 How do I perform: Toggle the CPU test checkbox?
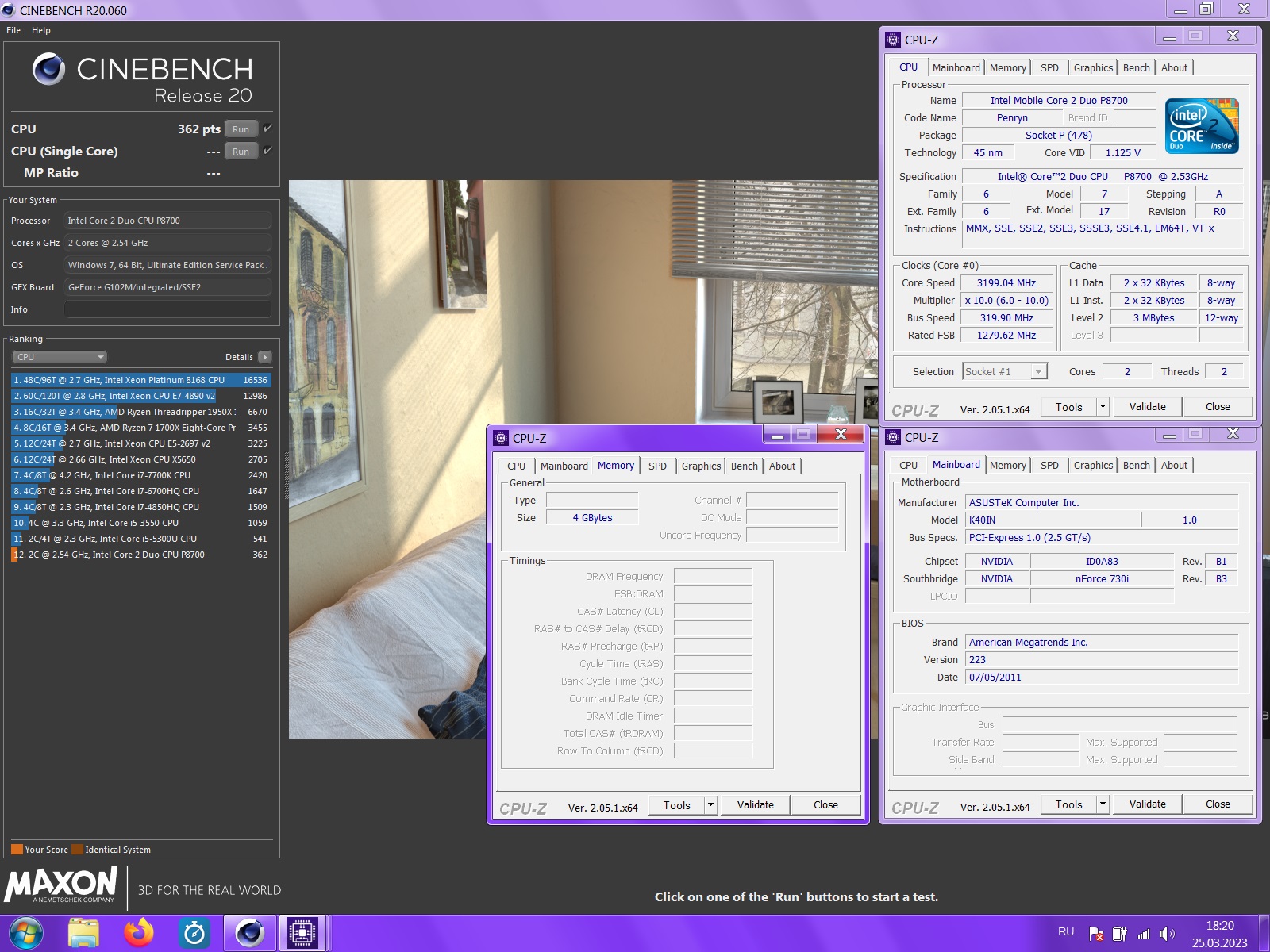click(x=267, y=129)
